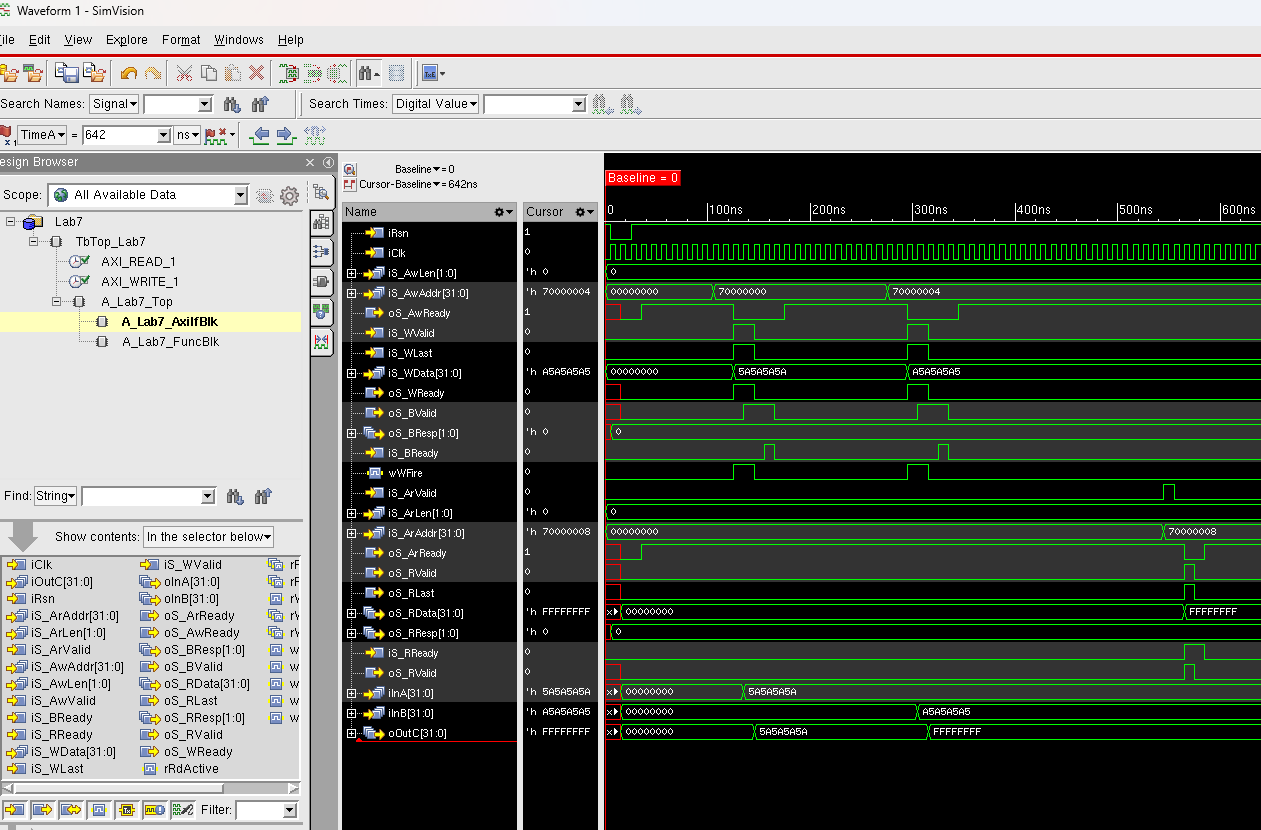The image size is (1261, 830).
Task: Click the Cut scissors icon
Action: [184, 73]
